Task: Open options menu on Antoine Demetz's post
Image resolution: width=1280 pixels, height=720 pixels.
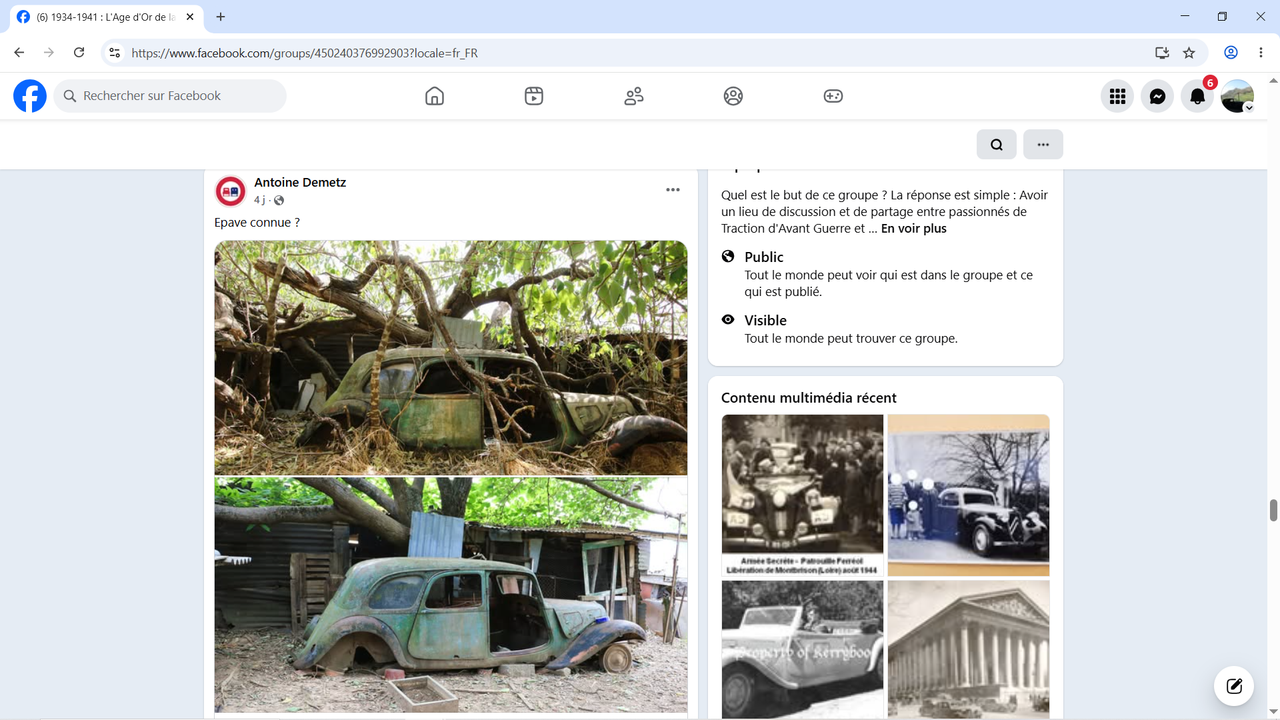Action: point(673,190)
